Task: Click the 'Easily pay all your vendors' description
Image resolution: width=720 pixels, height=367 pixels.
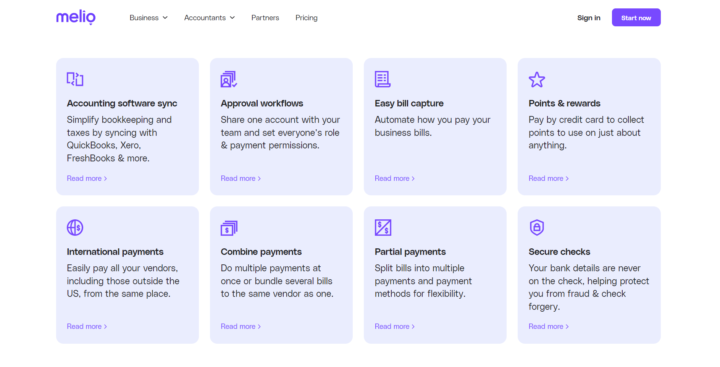Action: pos(123,281)
